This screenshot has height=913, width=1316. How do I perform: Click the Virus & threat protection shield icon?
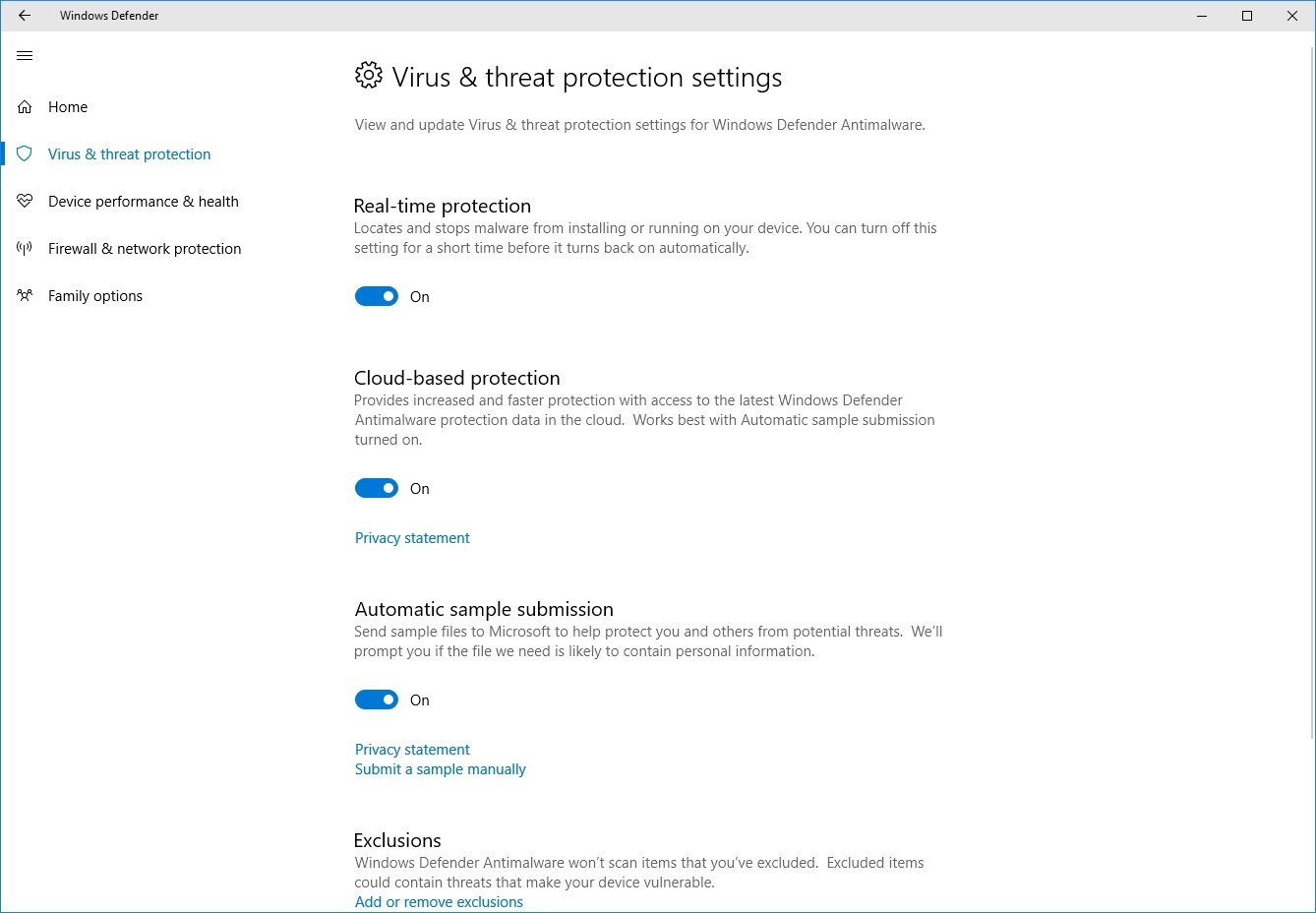[25, 154]
